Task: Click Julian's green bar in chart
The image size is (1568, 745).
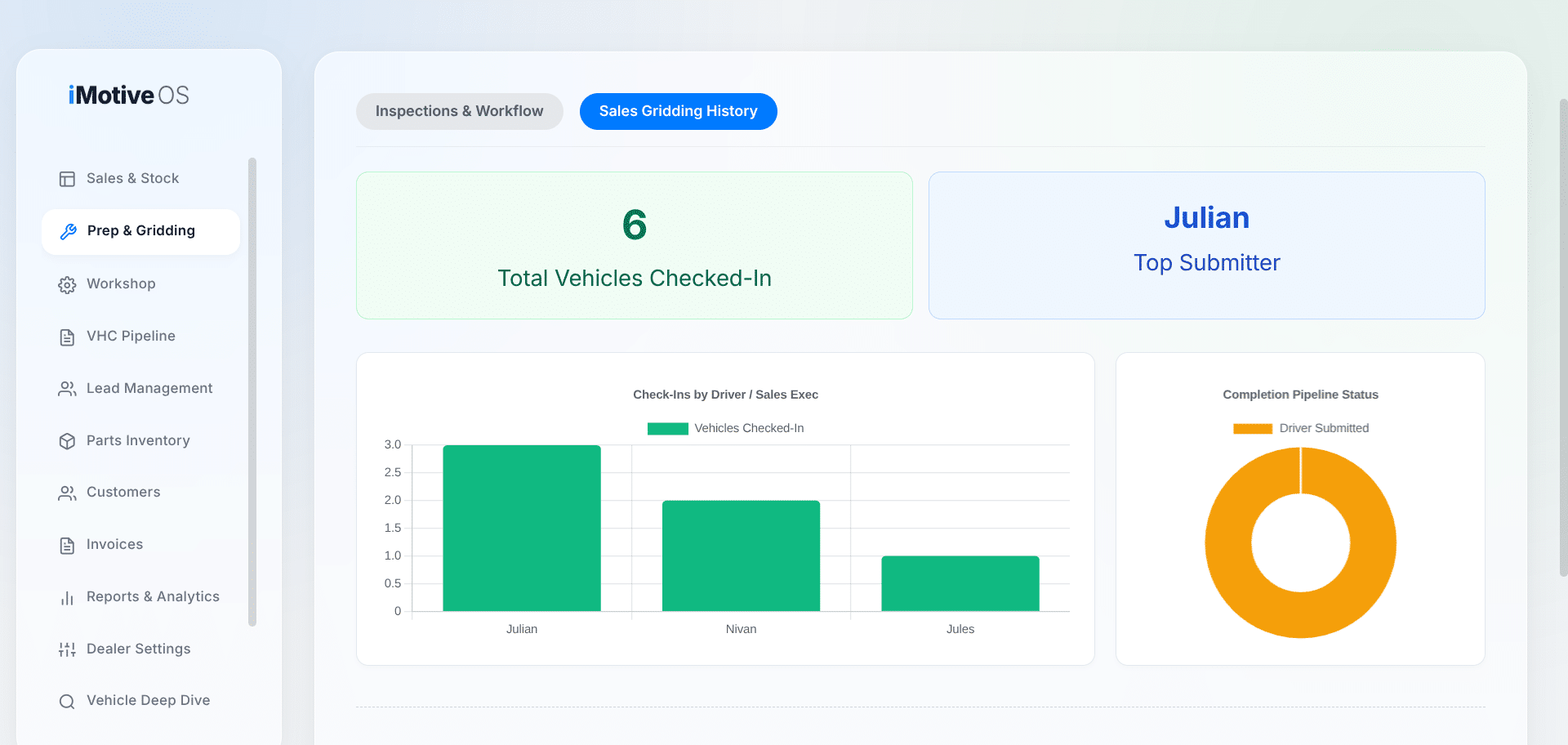Action: click(x=522, y=528)
